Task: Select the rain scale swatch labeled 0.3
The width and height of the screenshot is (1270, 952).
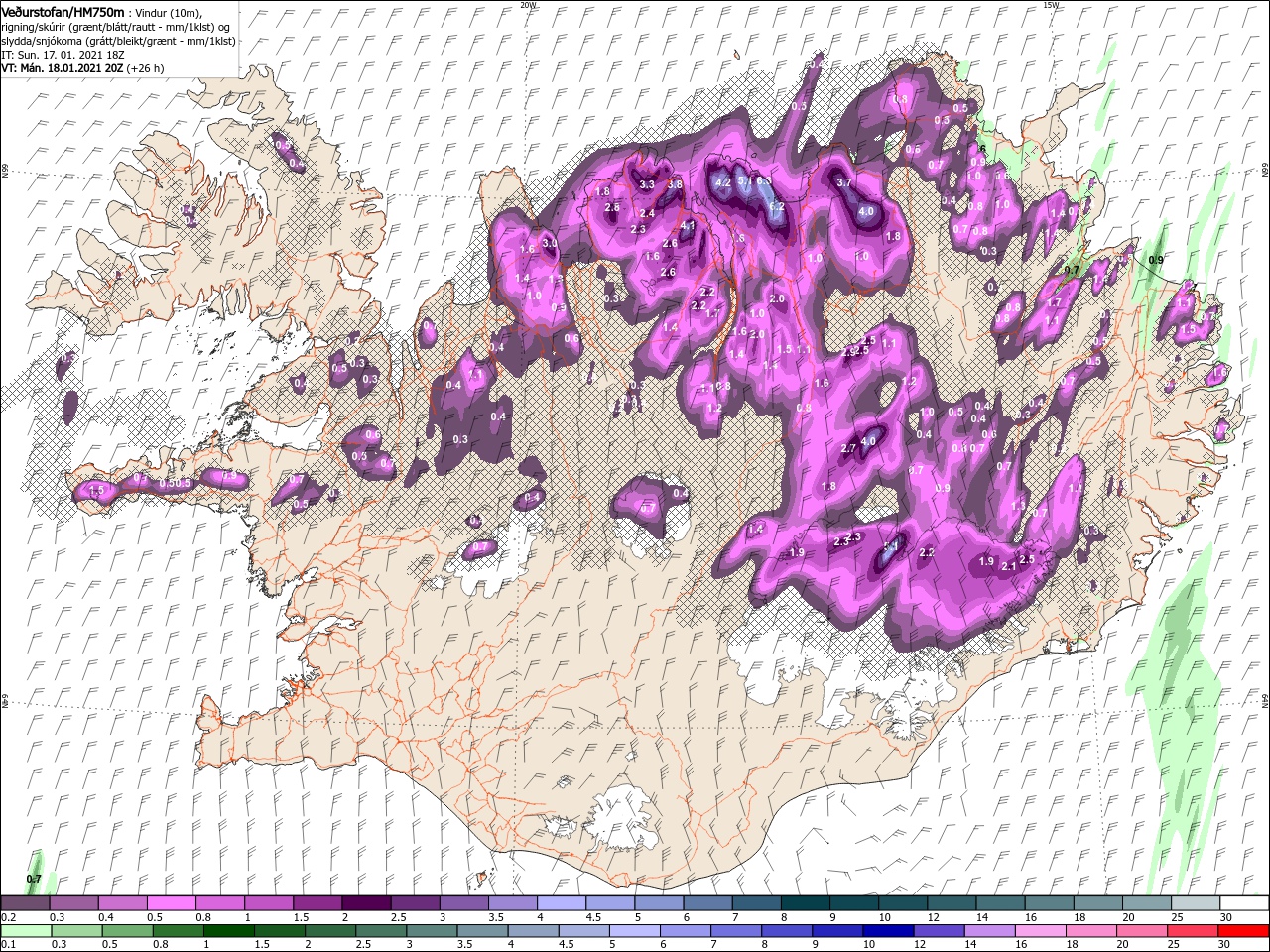Action: click(76, 931)
